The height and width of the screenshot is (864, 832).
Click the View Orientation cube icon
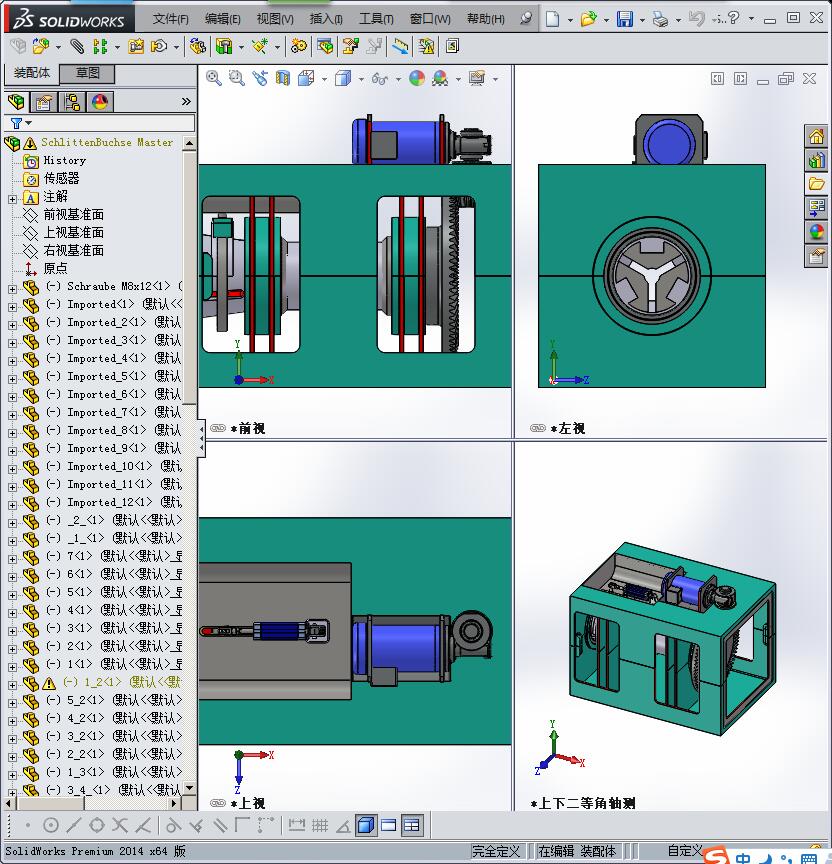click(306, 78)
